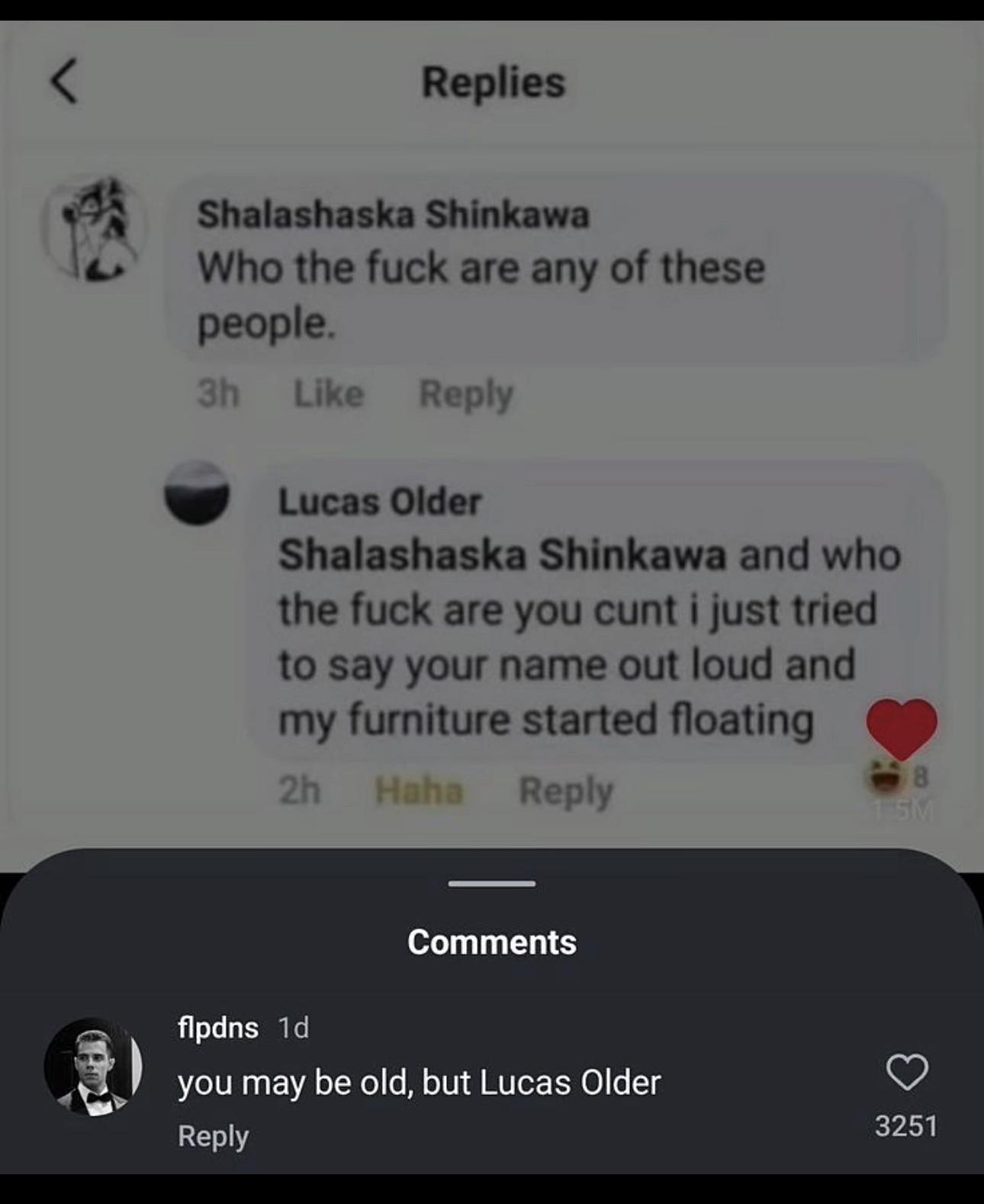Open the Shalashaska Shinkawa commenter name link
The width and height of the screenshot is (984, 1204).
pyautogui.click(x=393, y=214)
